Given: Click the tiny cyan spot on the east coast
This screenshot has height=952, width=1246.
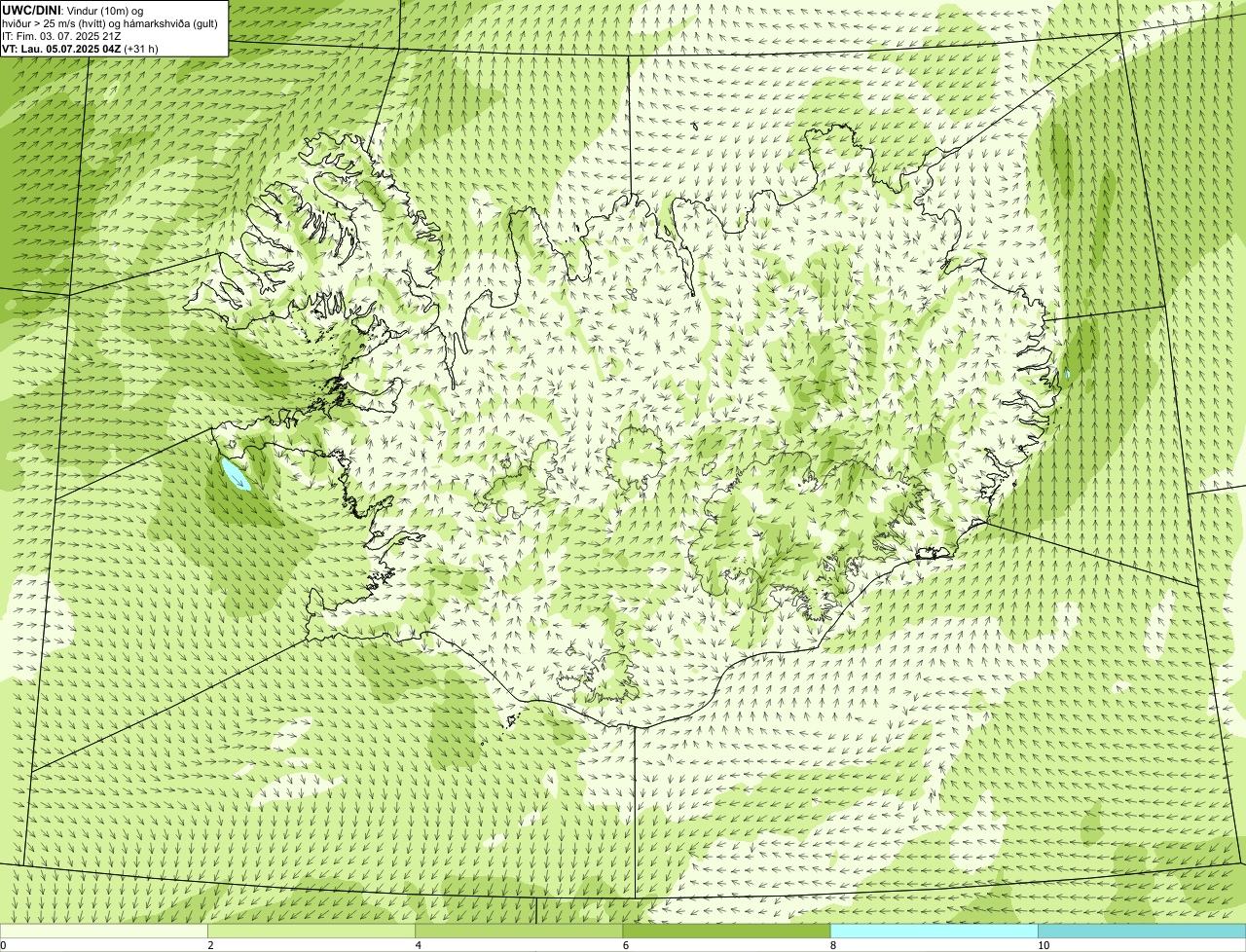Looking at the screenshot, I should pyautogui.click(x=1067, y=374).
